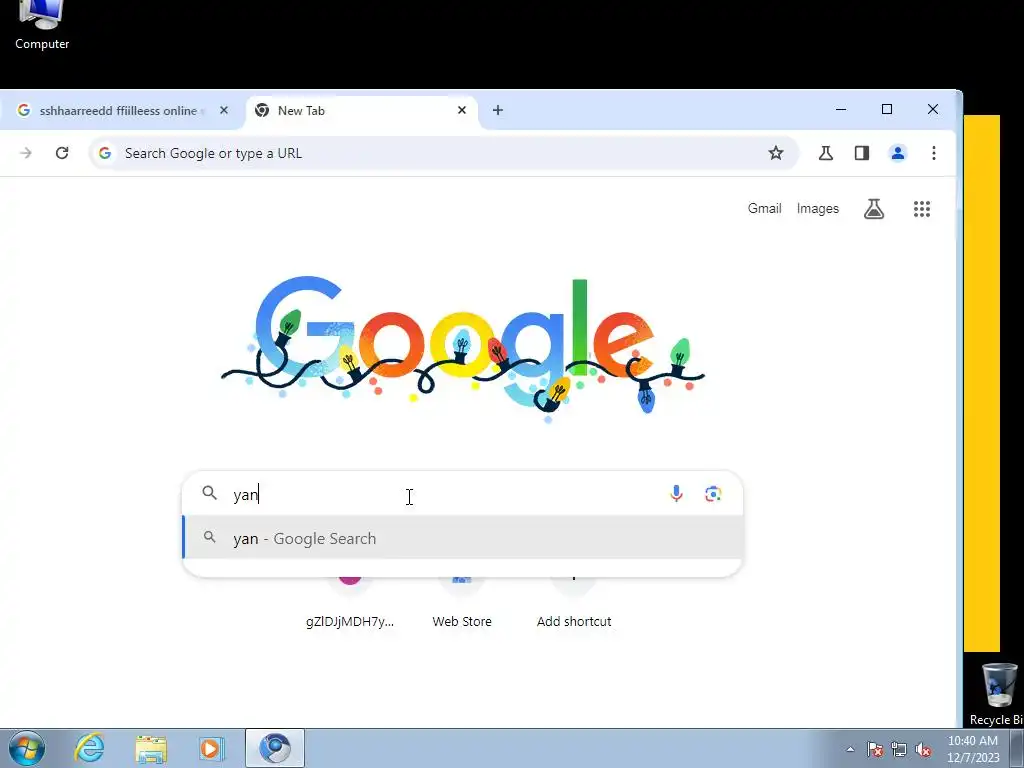Minimize the Chrome window
1024x768 pixels.
(841, 110)
